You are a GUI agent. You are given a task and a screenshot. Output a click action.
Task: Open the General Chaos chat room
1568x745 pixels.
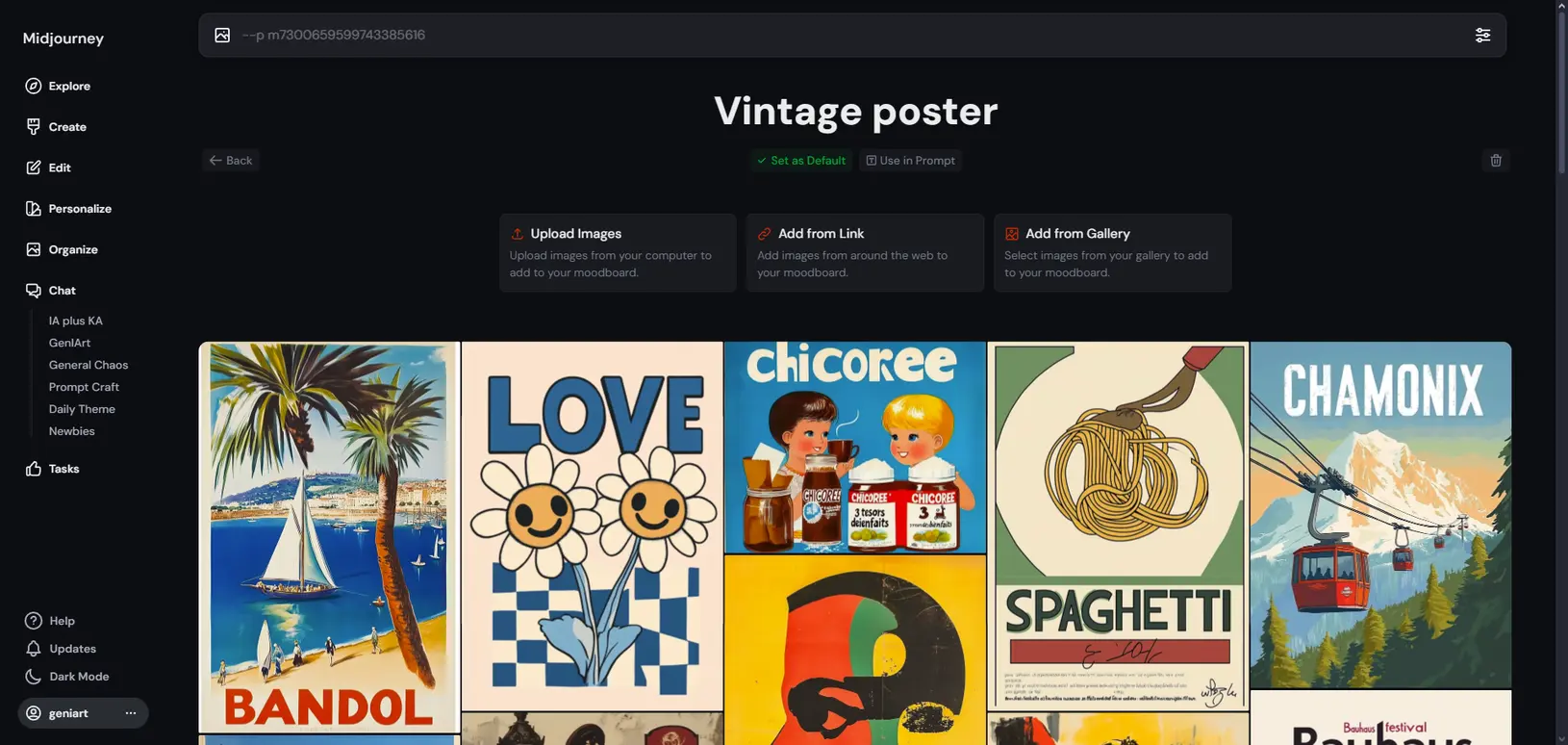point(89,365)
